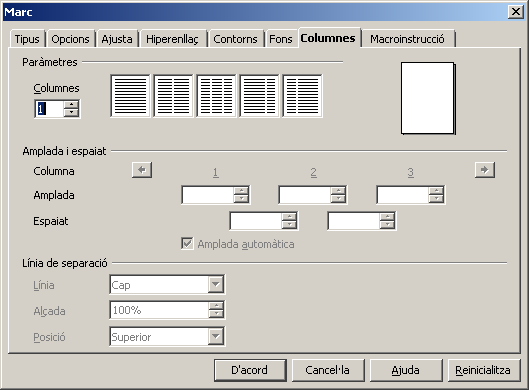This screenshot has height=390, width=529.
Task: Select two columns with wider right preset
Action: [303, 96]
